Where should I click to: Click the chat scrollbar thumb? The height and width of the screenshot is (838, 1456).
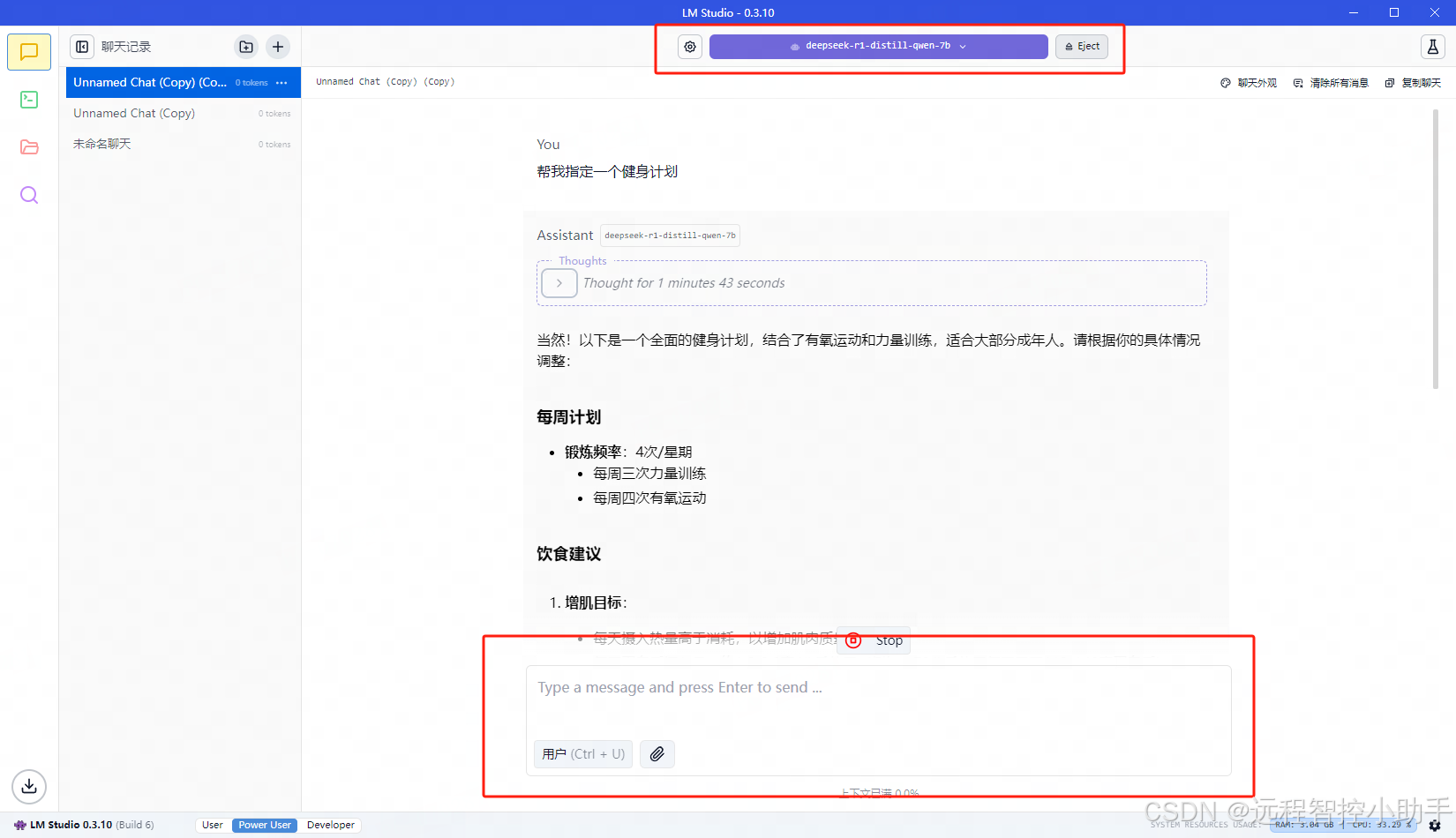pos(1435,250)
